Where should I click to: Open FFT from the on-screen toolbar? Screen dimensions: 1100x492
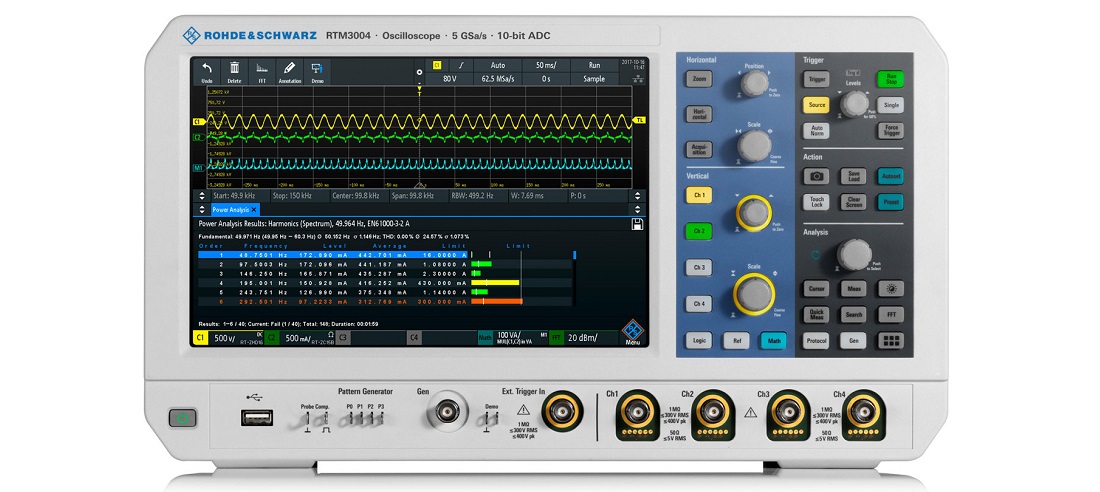[262, 72]
